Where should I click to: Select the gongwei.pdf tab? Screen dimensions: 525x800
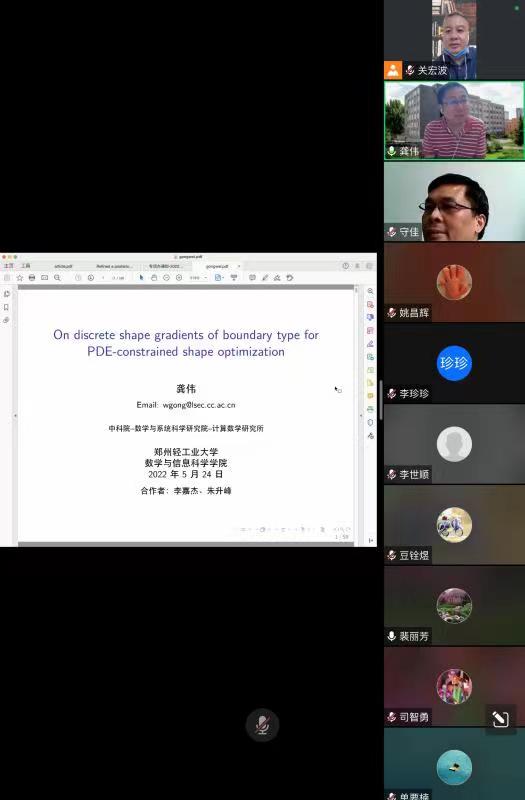click(x=217, y=266)
